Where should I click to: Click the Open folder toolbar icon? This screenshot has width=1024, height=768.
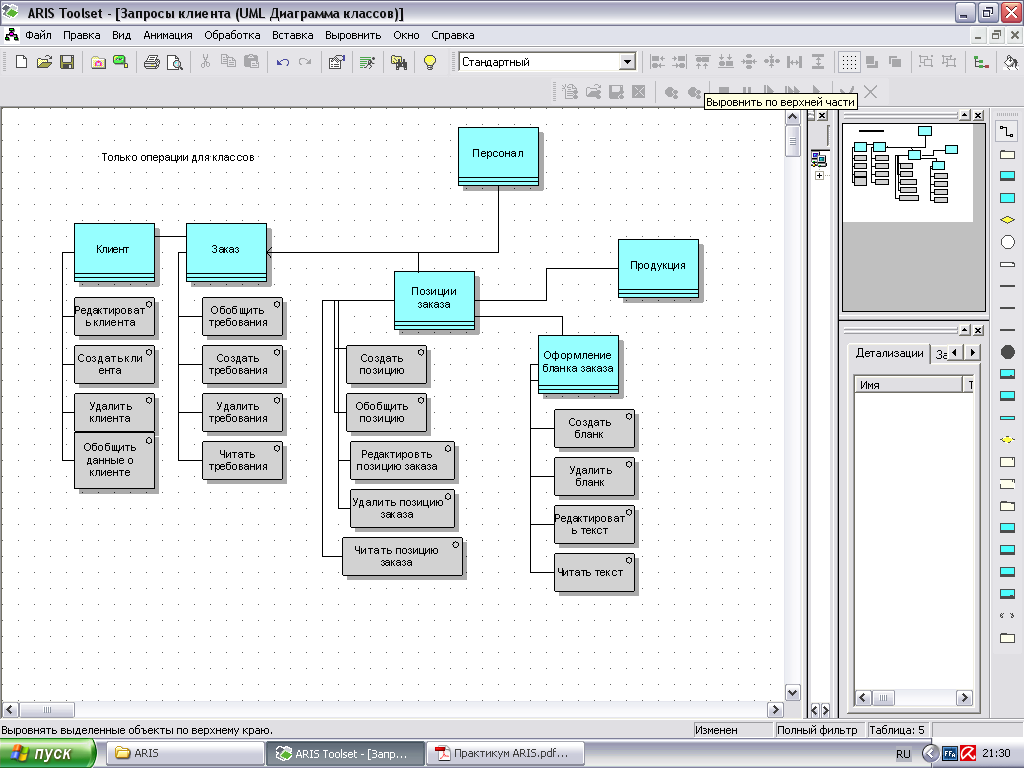[44, 62]
